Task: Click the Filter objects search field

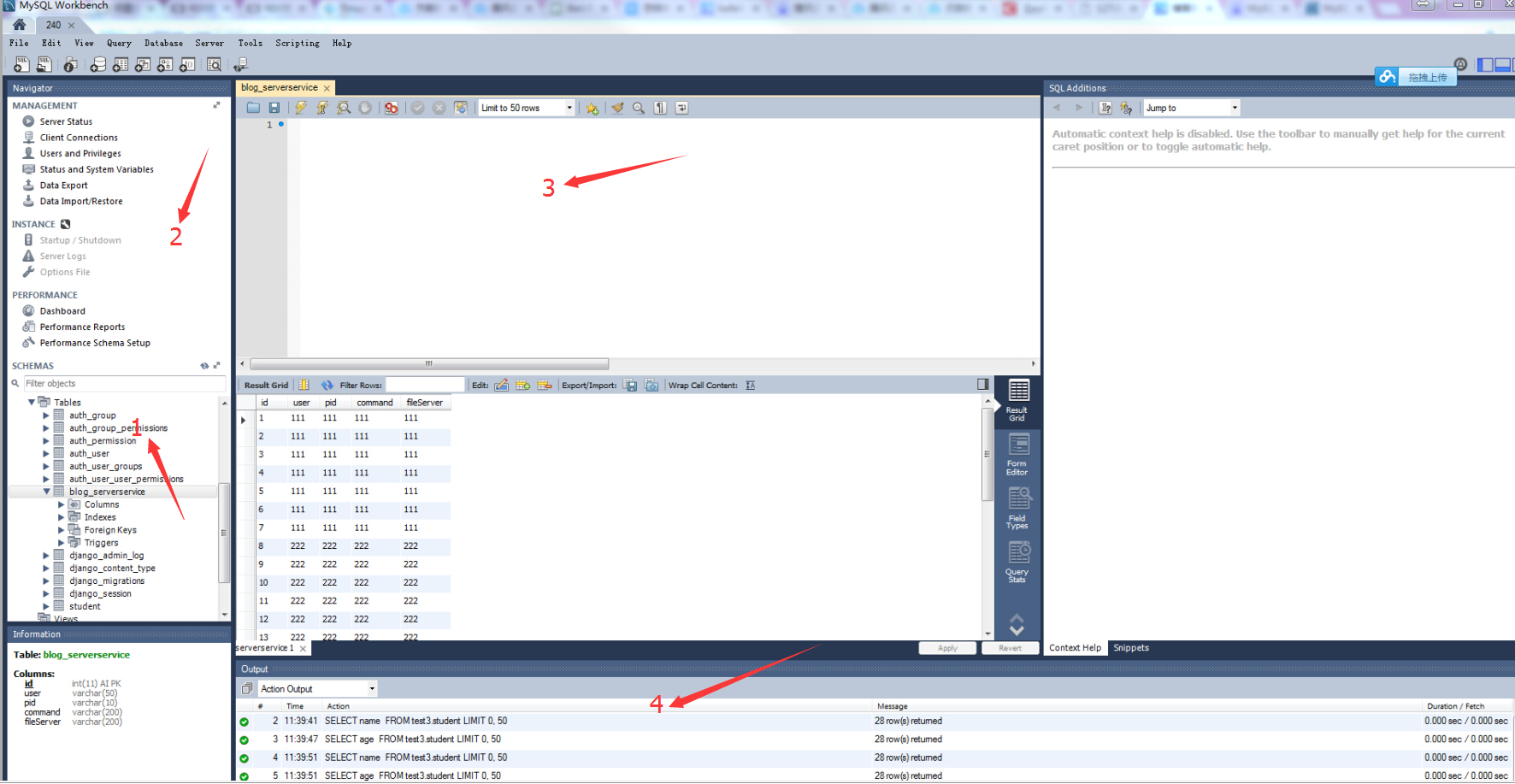Action: coord(124,384)
